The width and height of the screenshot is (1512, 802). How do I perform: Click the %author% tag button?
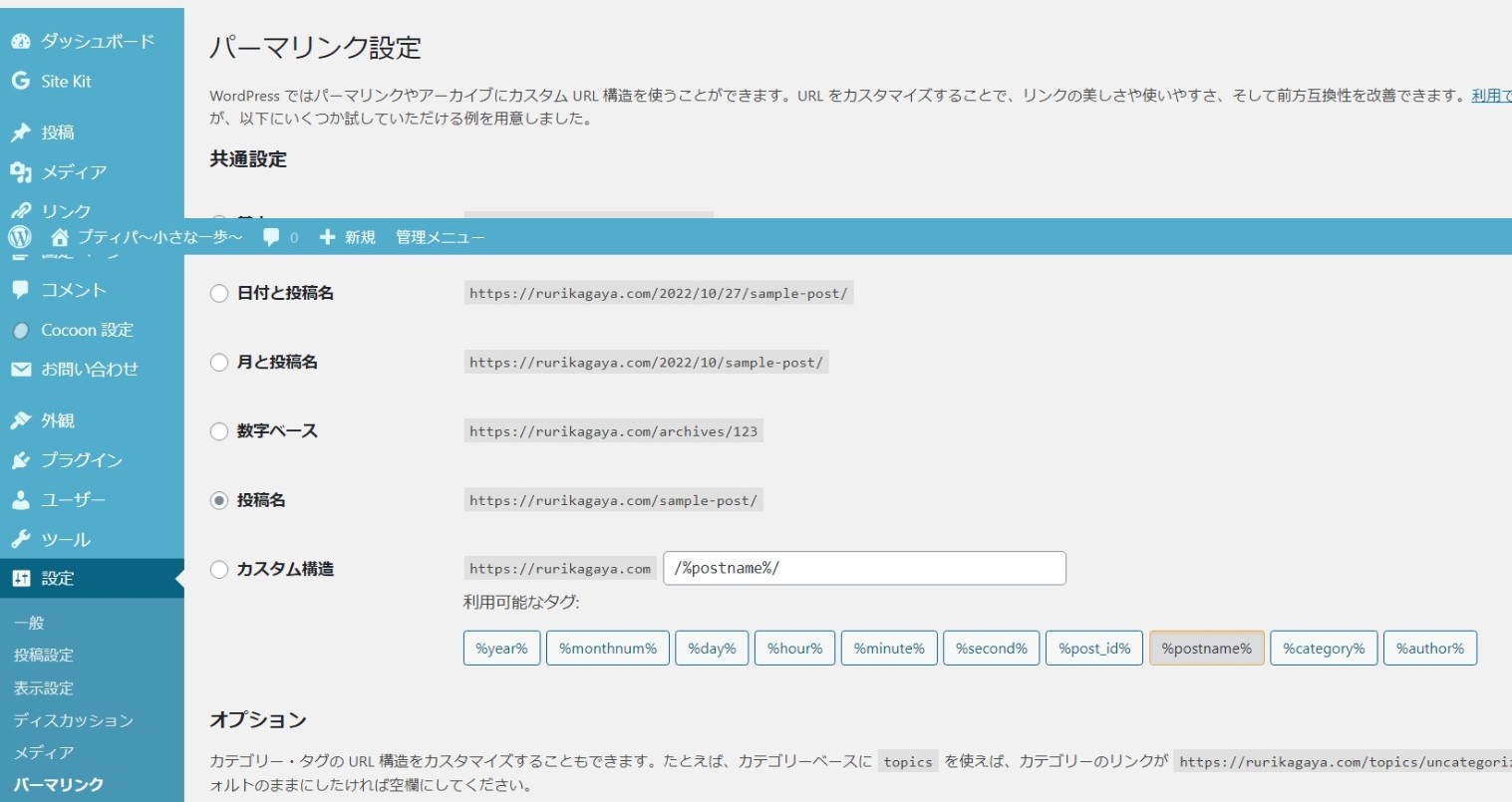(1430, 648)
